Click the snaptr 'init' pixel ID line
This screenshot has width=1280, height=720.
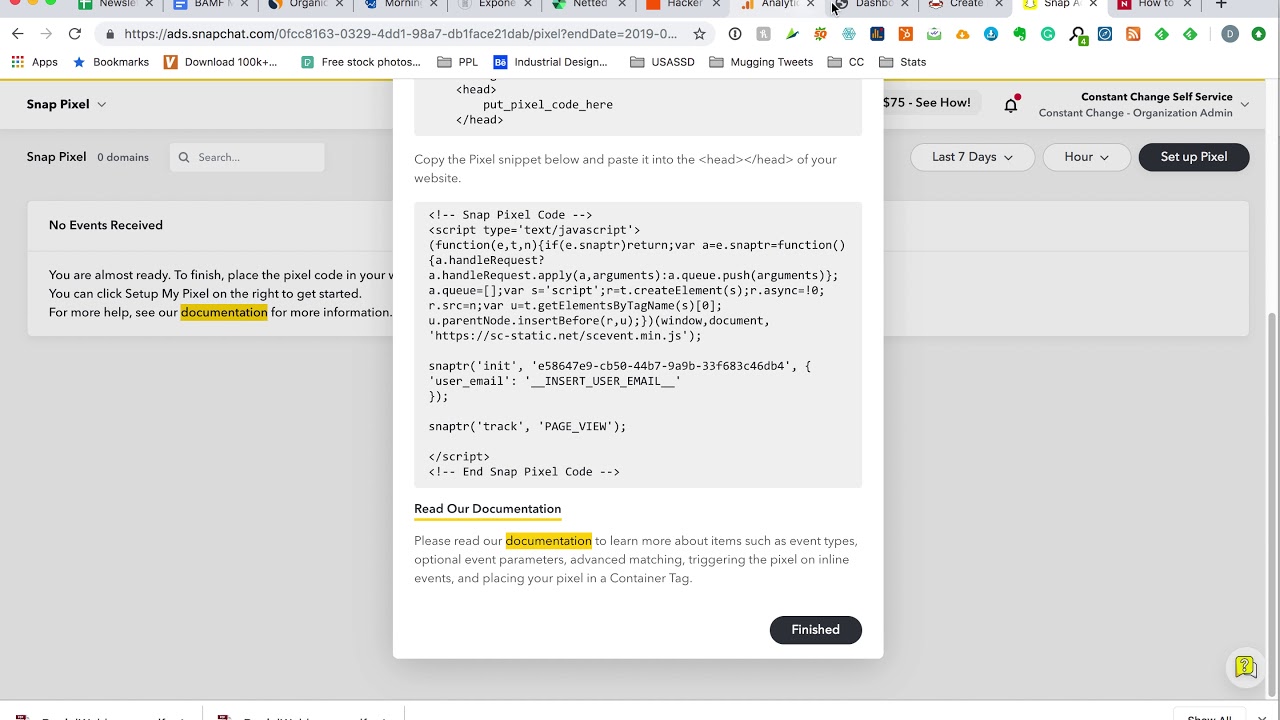coord(620,366)
